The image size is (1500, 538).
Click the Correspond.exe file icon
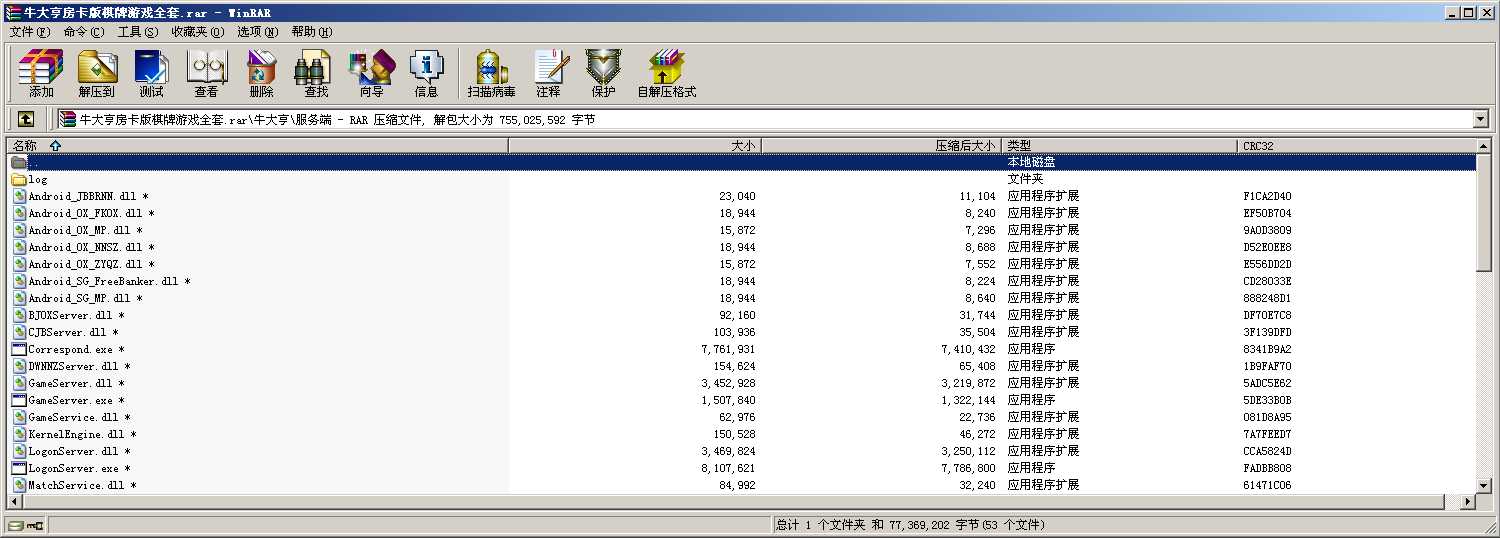[x=19, y=349]
